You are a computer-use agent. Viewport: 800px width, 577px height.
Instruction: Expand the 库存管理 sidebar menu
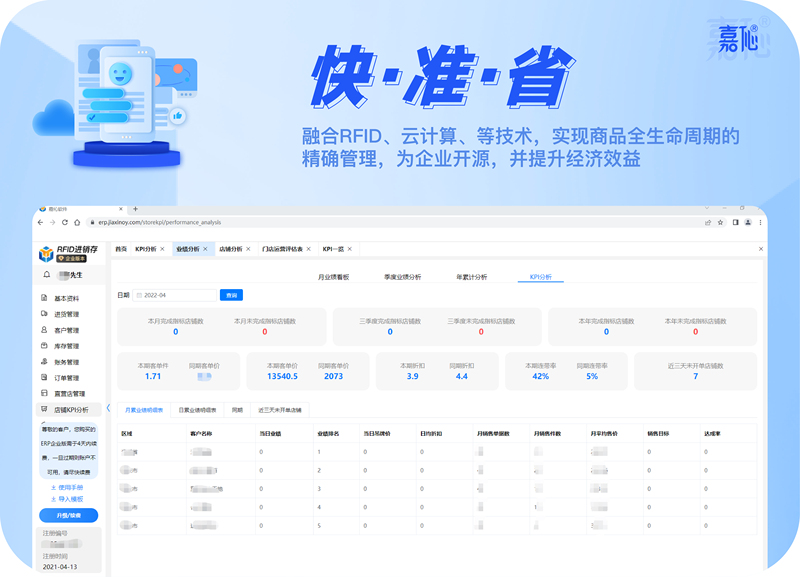point(68,345)
